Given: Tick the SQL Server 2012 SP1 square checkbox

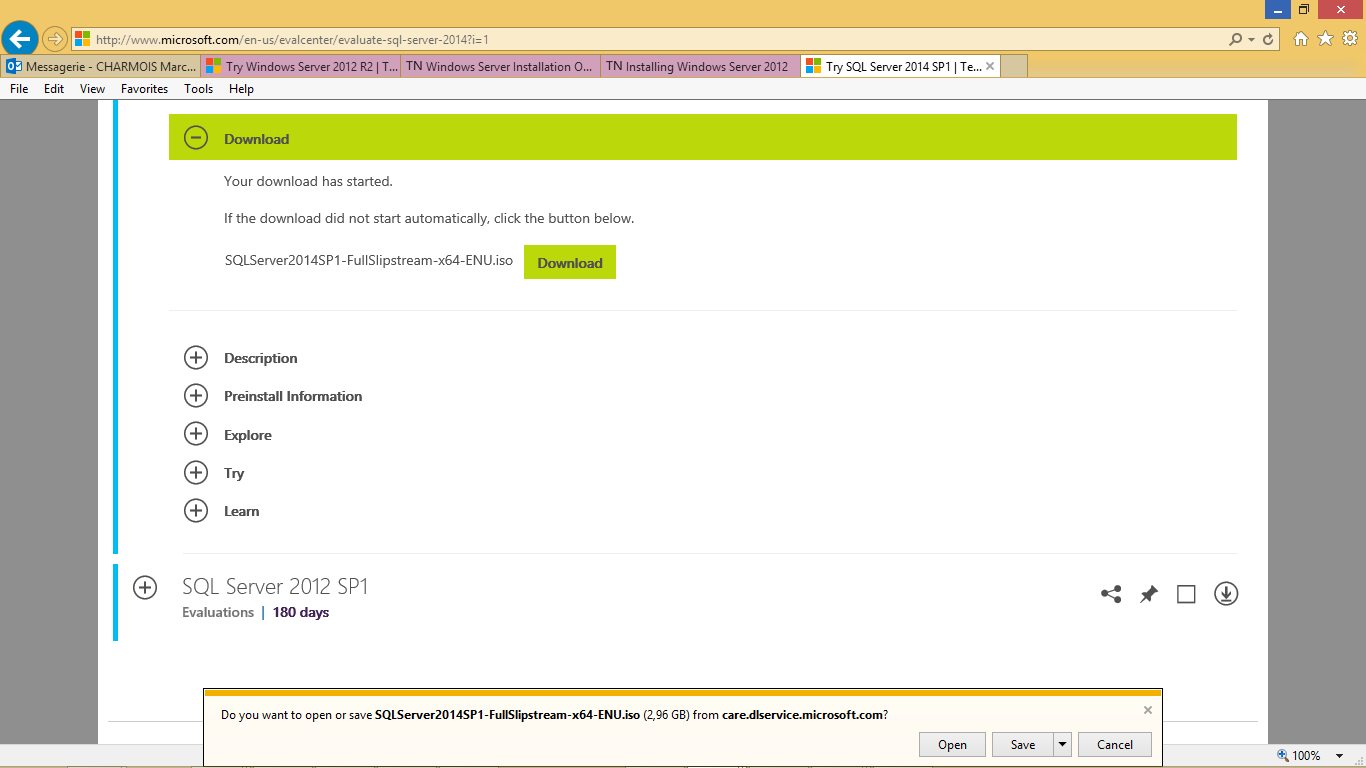Looking at the screenshot, I should (x=1186, y=594).
